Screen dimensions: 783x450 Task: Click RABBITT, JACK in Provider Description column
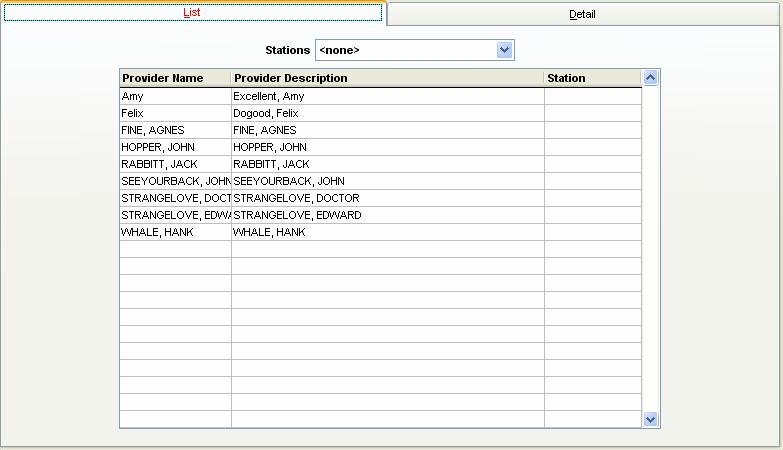click(x=388, y=164)
